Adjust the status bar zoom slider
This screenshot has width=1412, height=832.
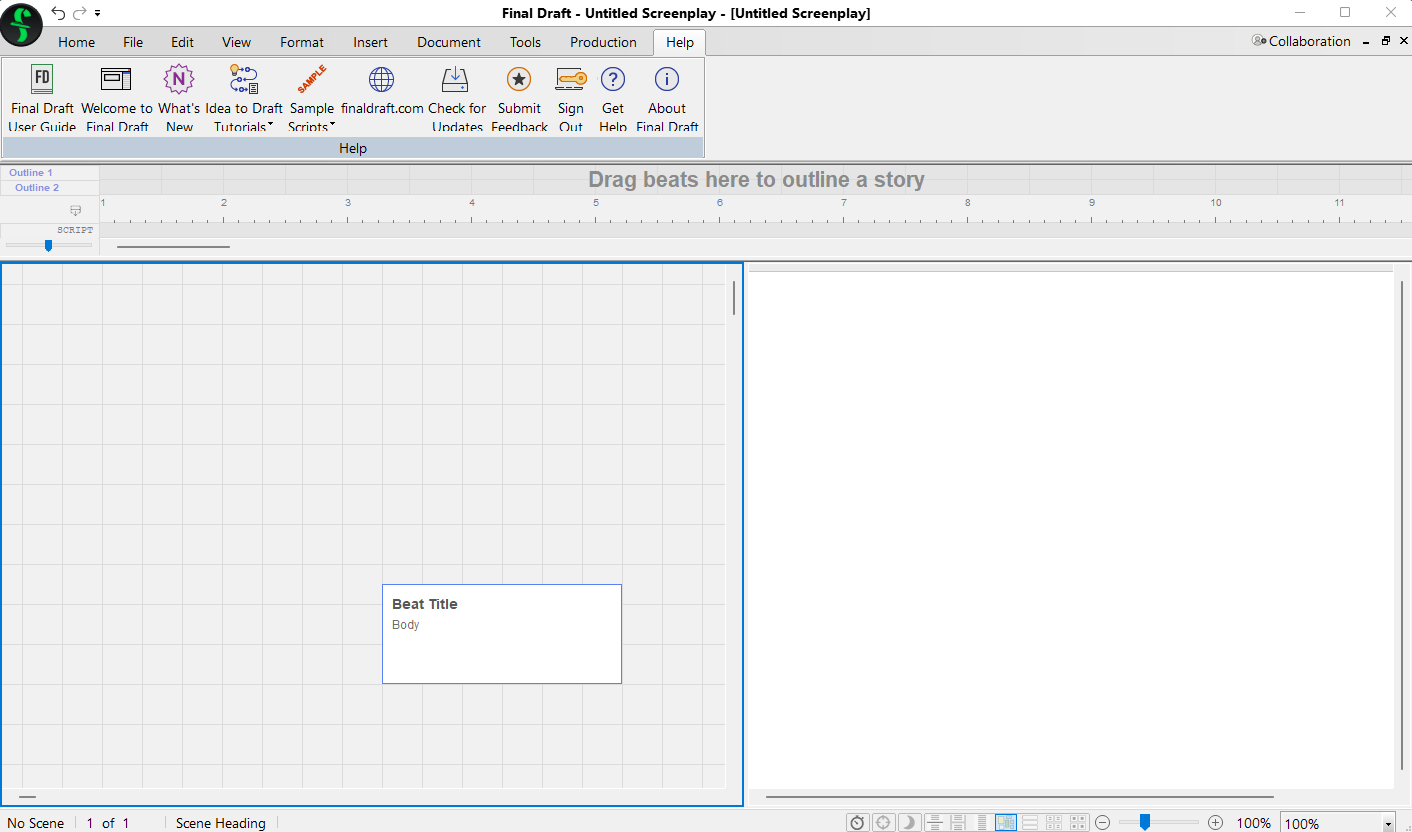click(x=1145, y=822)
